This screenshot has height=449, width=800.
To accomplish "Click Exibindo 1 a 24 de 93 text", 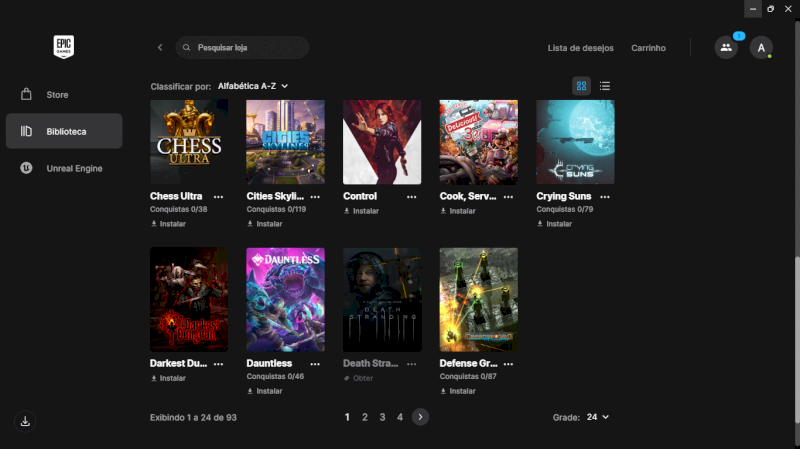I will (x=193, y=417).
